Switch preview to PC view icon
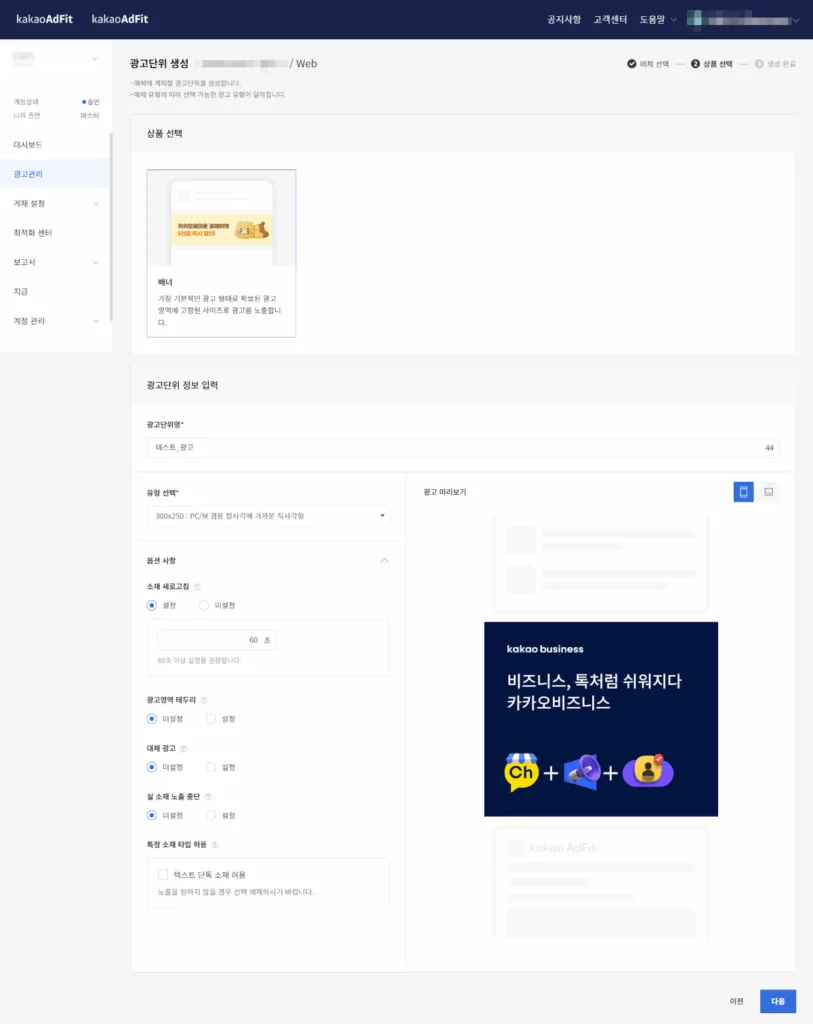Viewport: 813px width, 1024px height. (x=770, y=490)
